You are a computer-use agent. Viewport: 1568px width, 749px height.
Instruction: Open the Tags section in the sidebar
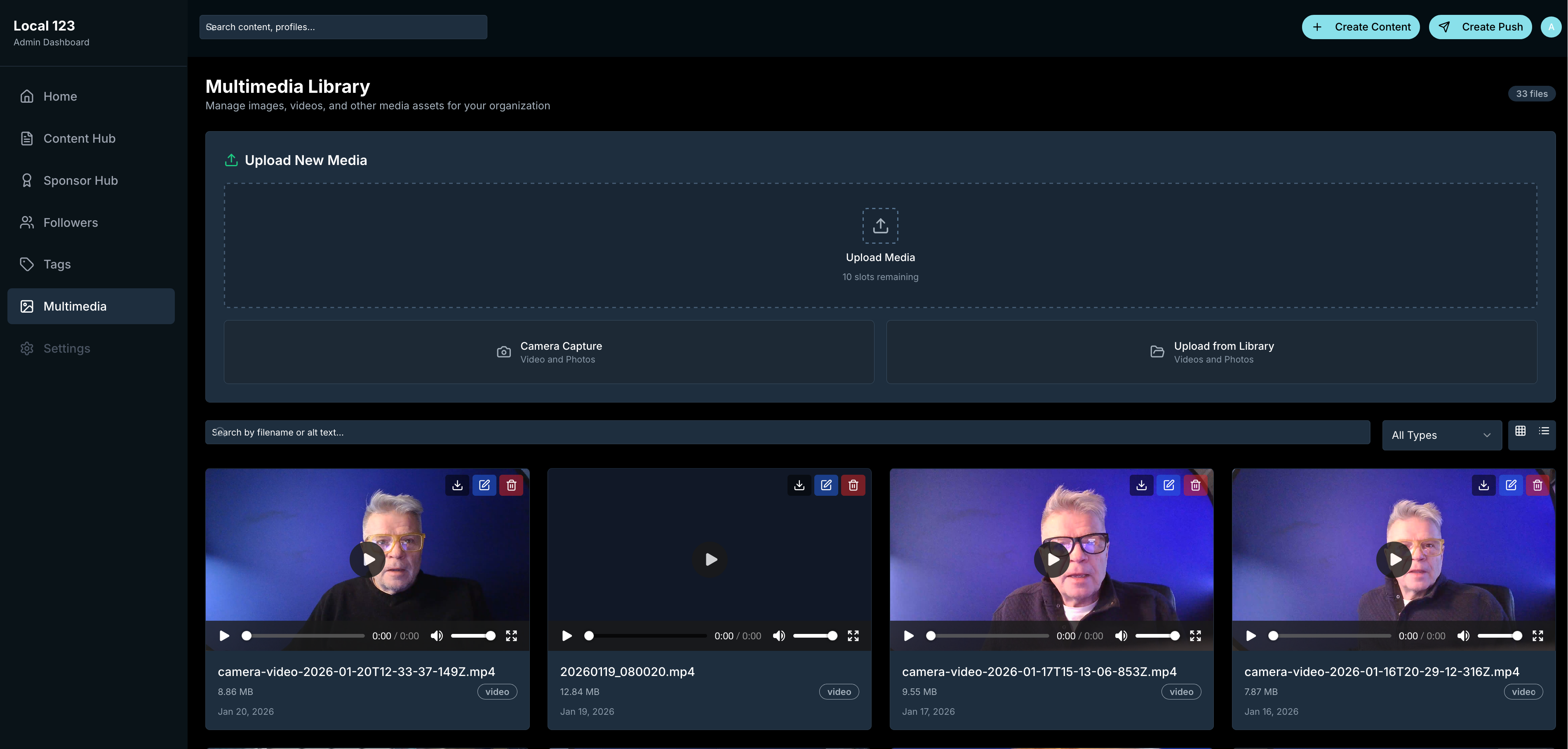[56, 264]
